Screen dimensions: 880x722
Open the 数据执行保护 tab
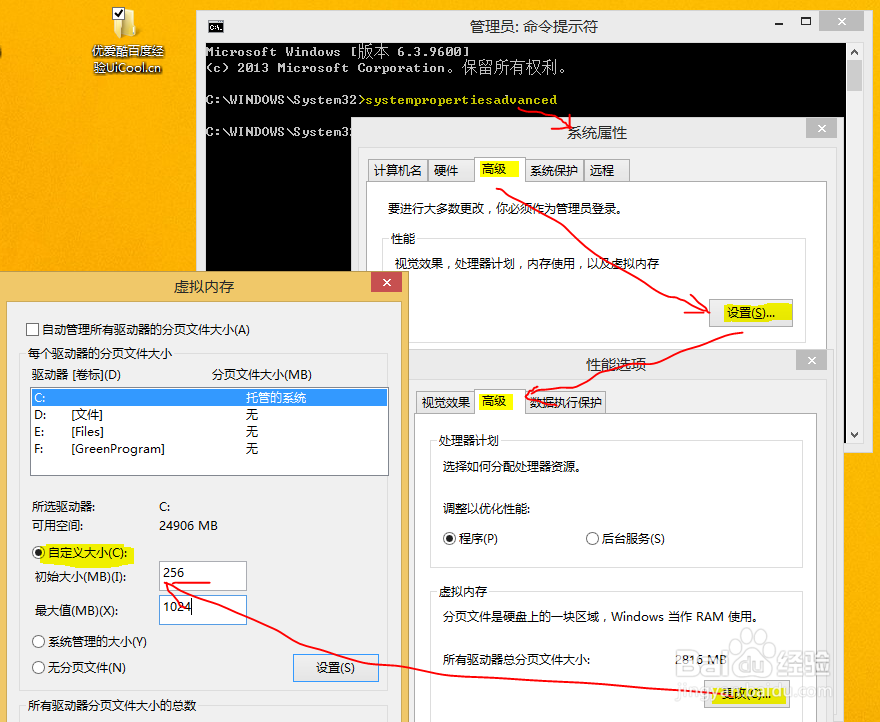click(x=566, y=403)
